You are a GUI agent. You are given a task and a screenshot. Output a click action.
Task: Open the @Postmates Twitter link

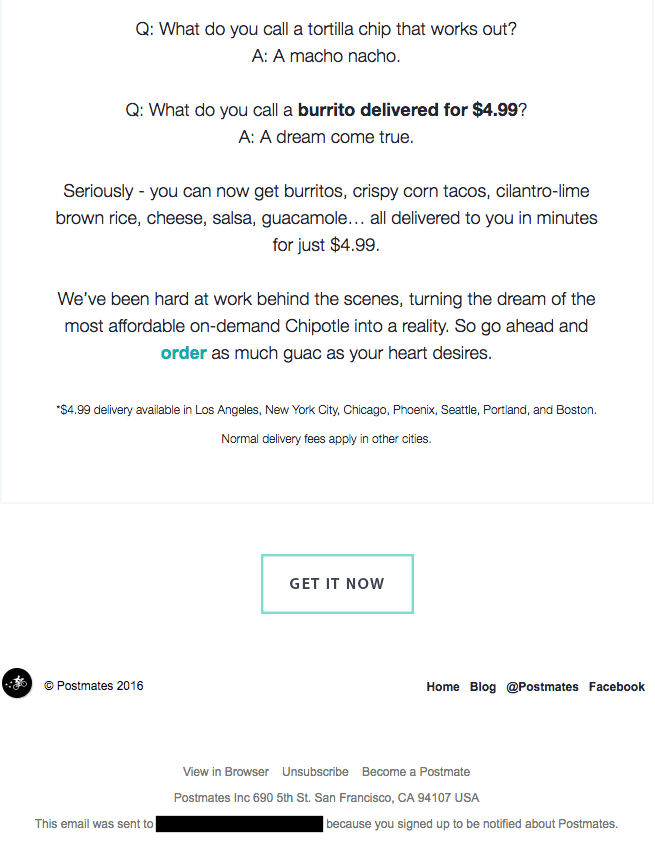point(543,687)
